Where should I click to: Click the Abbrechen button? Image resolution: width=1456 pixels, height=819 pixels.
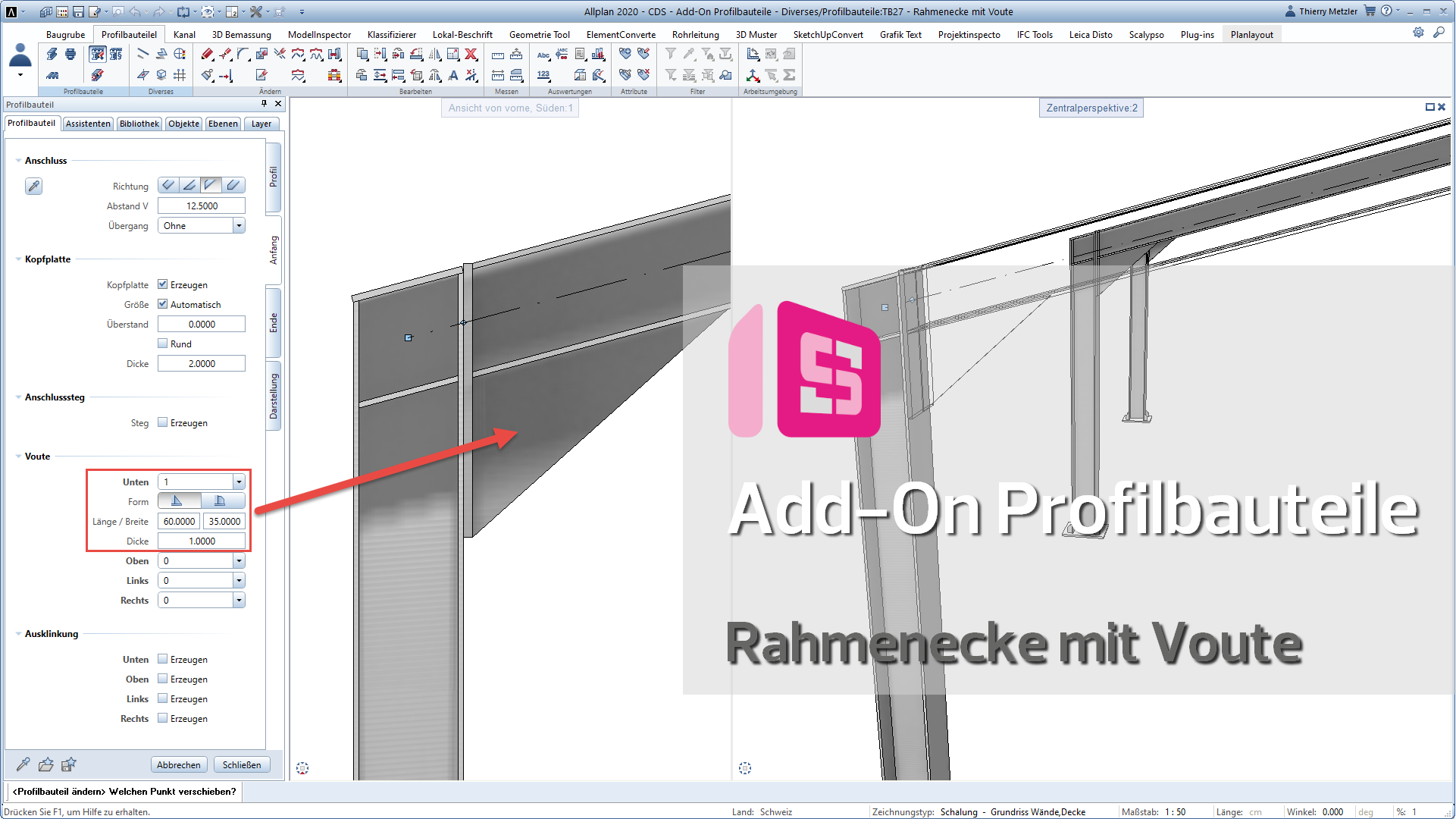[179, 764]
